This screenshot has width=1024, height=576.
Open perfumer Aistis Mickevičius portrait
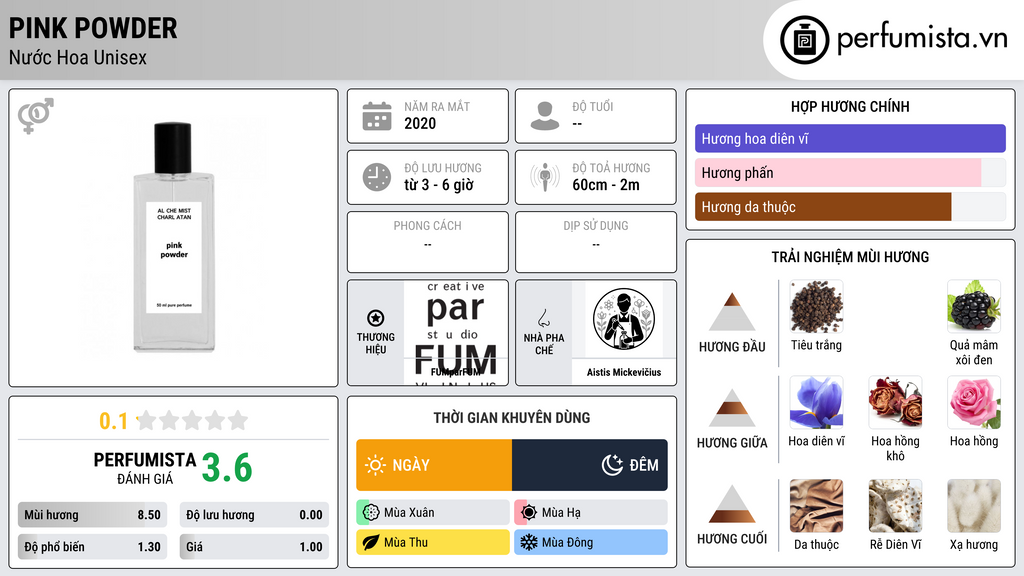click(x=624, y=319)
